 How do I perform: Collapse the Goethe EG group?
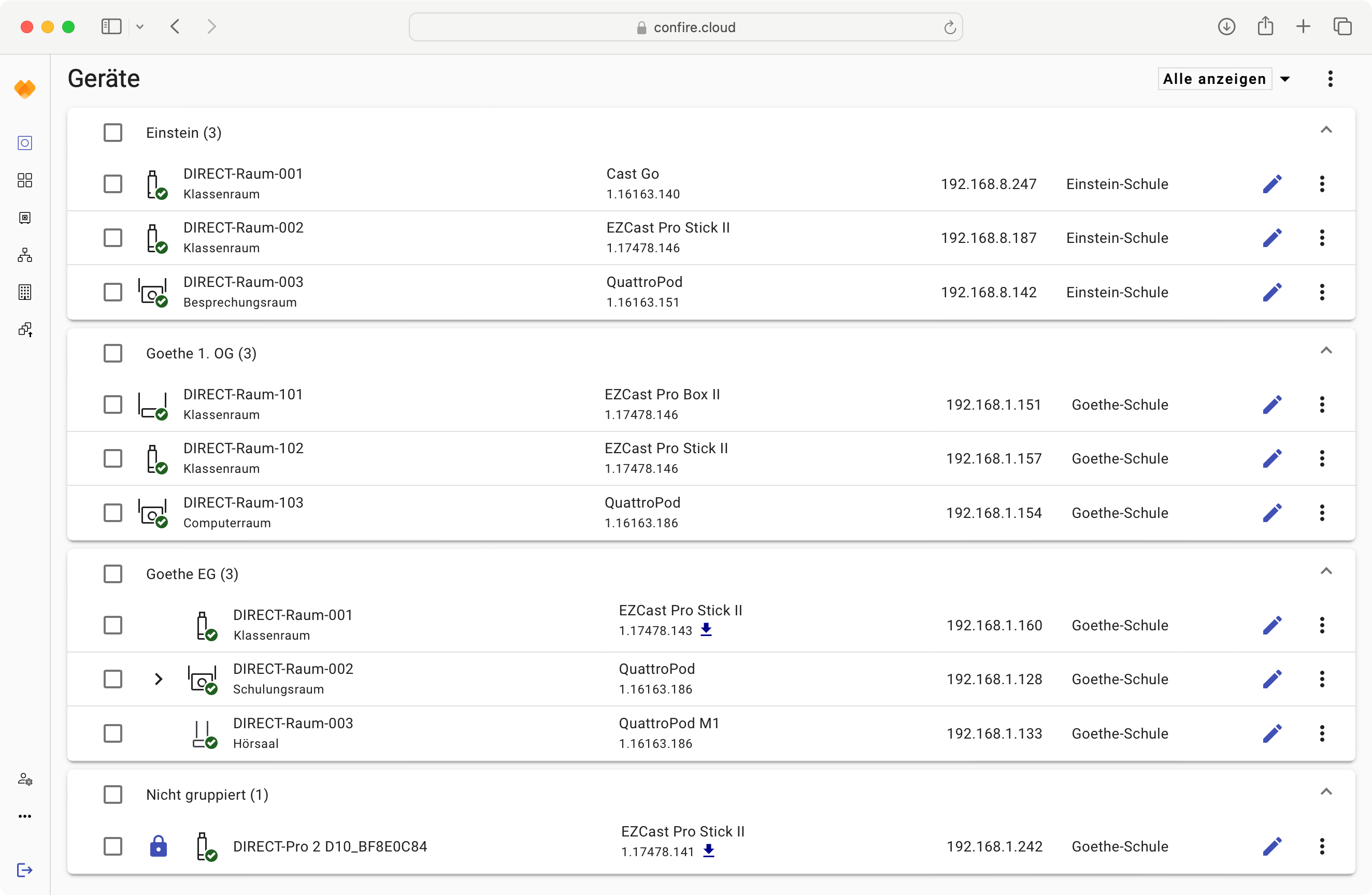coord(1326,572)
